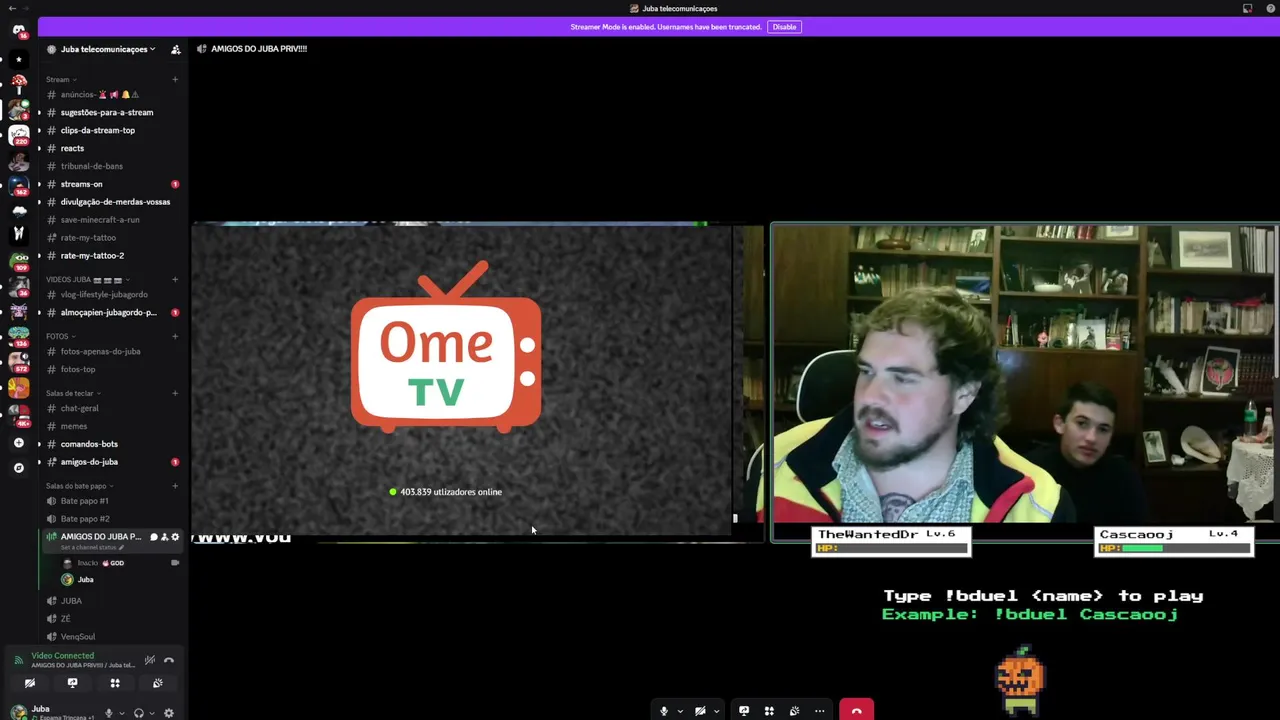
Task: Open activities launcher in bottom call bar
Action: pyautogui.click(x=769, y=711)
